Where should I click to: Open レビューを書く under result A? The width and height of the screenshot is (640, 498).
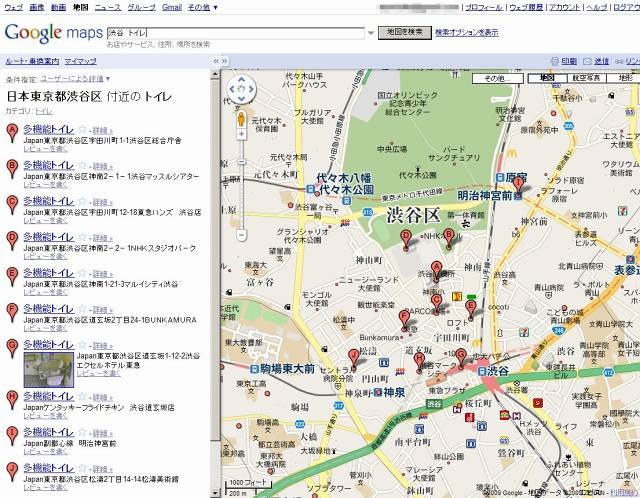tap(45, 149)
